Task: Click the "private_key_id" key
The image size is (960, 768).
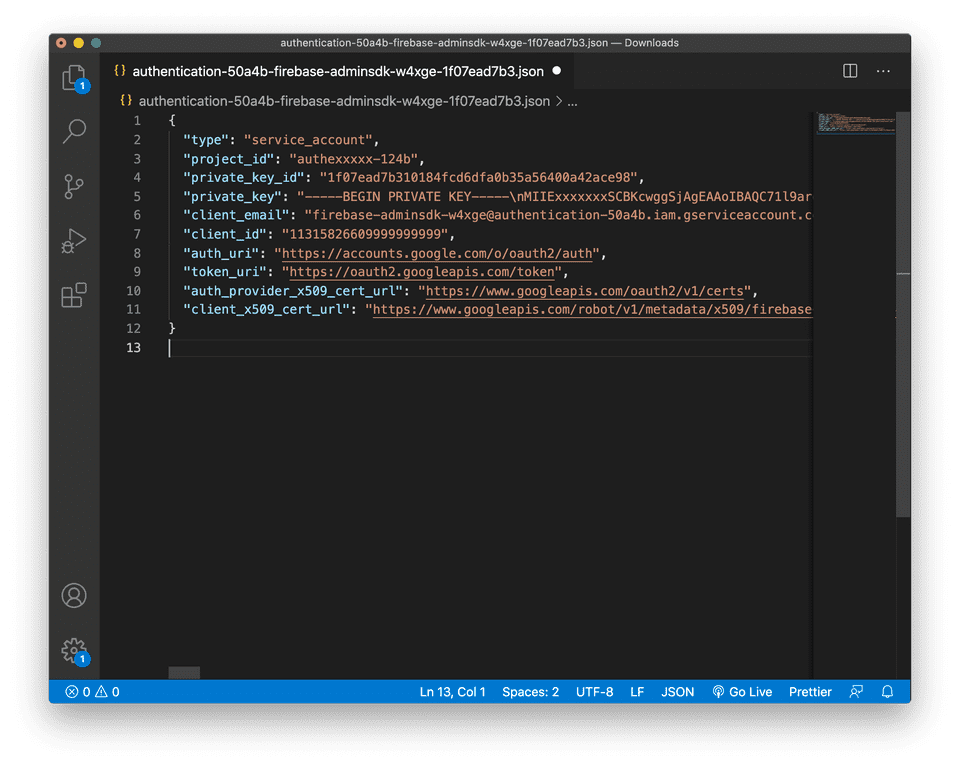Action: point(244,178)
